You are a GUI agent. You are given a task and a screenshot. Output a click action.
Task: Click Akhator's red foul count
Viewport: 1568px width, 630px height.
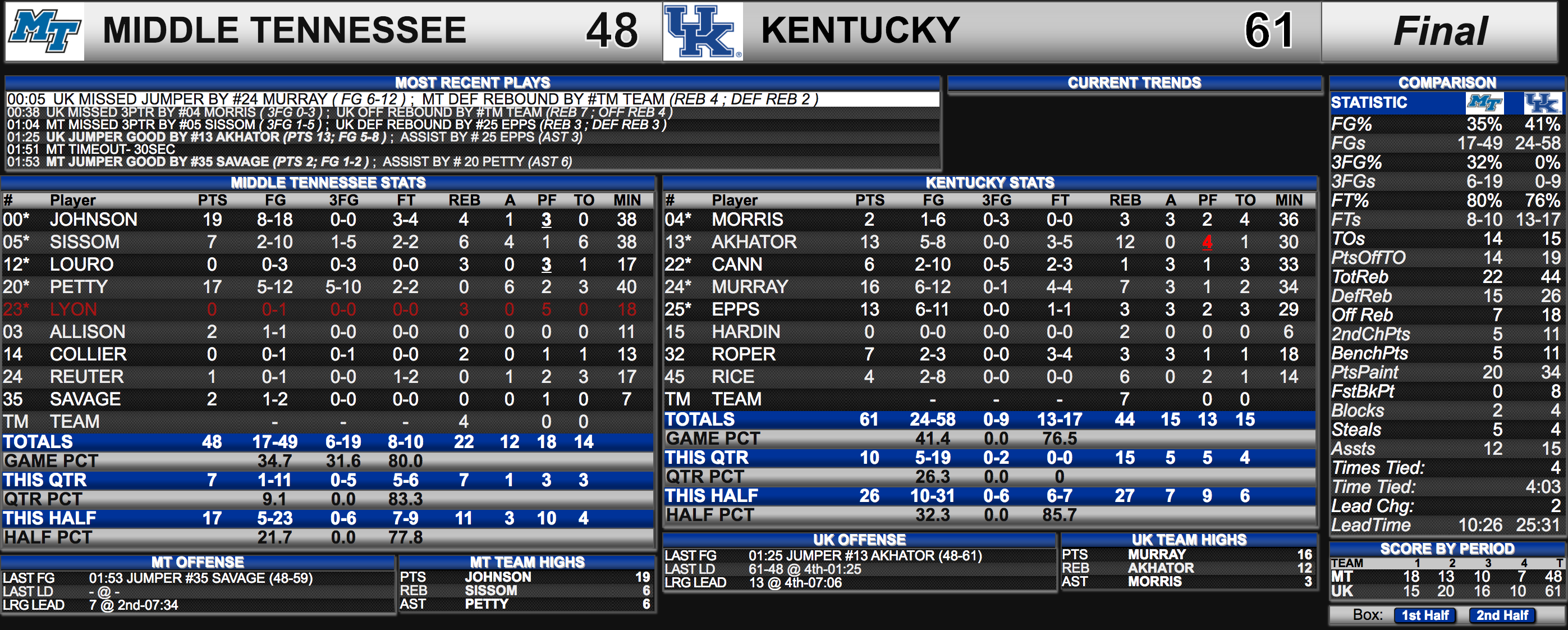point(1207,243)
